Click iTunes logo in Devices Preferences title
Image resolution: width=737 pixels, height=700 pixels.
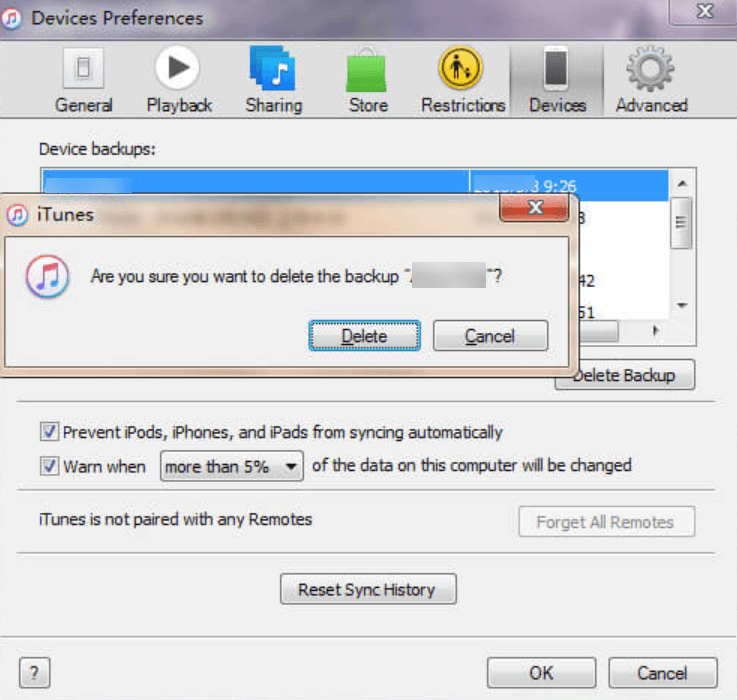pos(11,19)
